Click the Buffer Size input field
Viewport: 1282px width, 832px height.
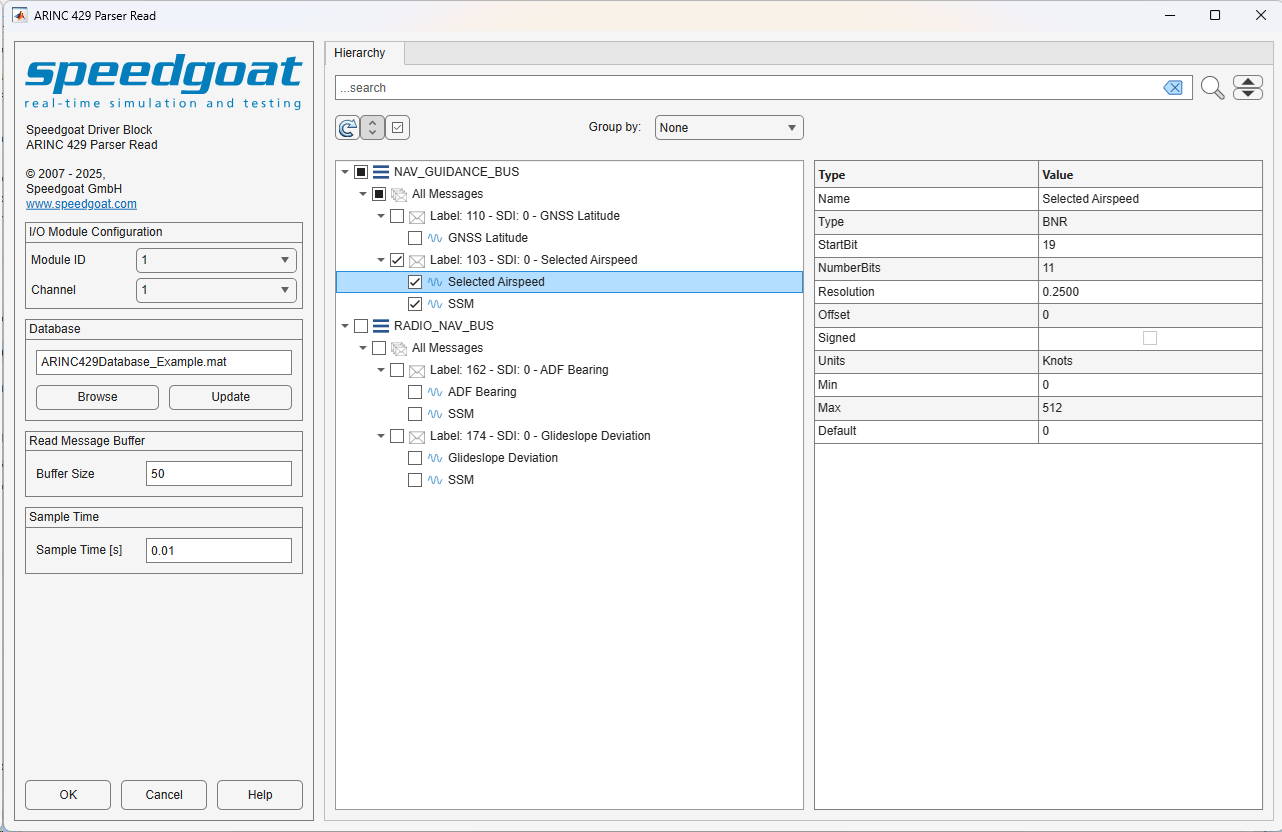point(219,474)
